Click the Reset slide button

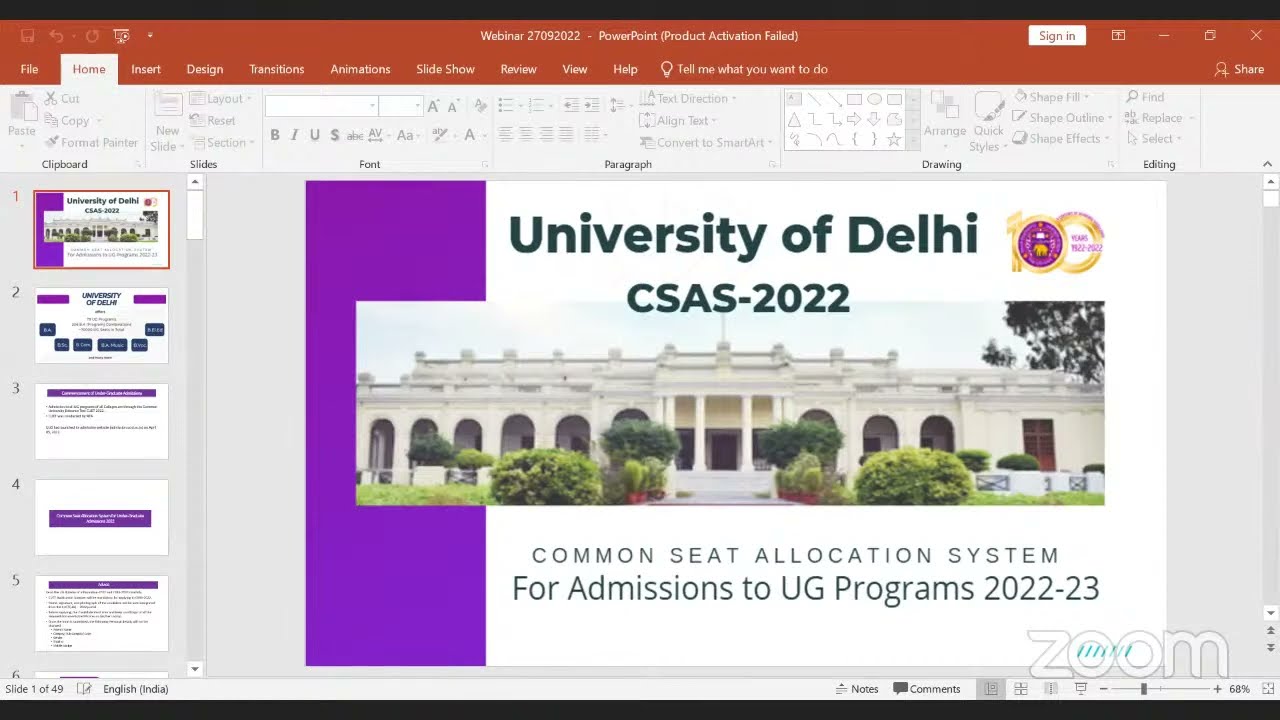[213, 120]
